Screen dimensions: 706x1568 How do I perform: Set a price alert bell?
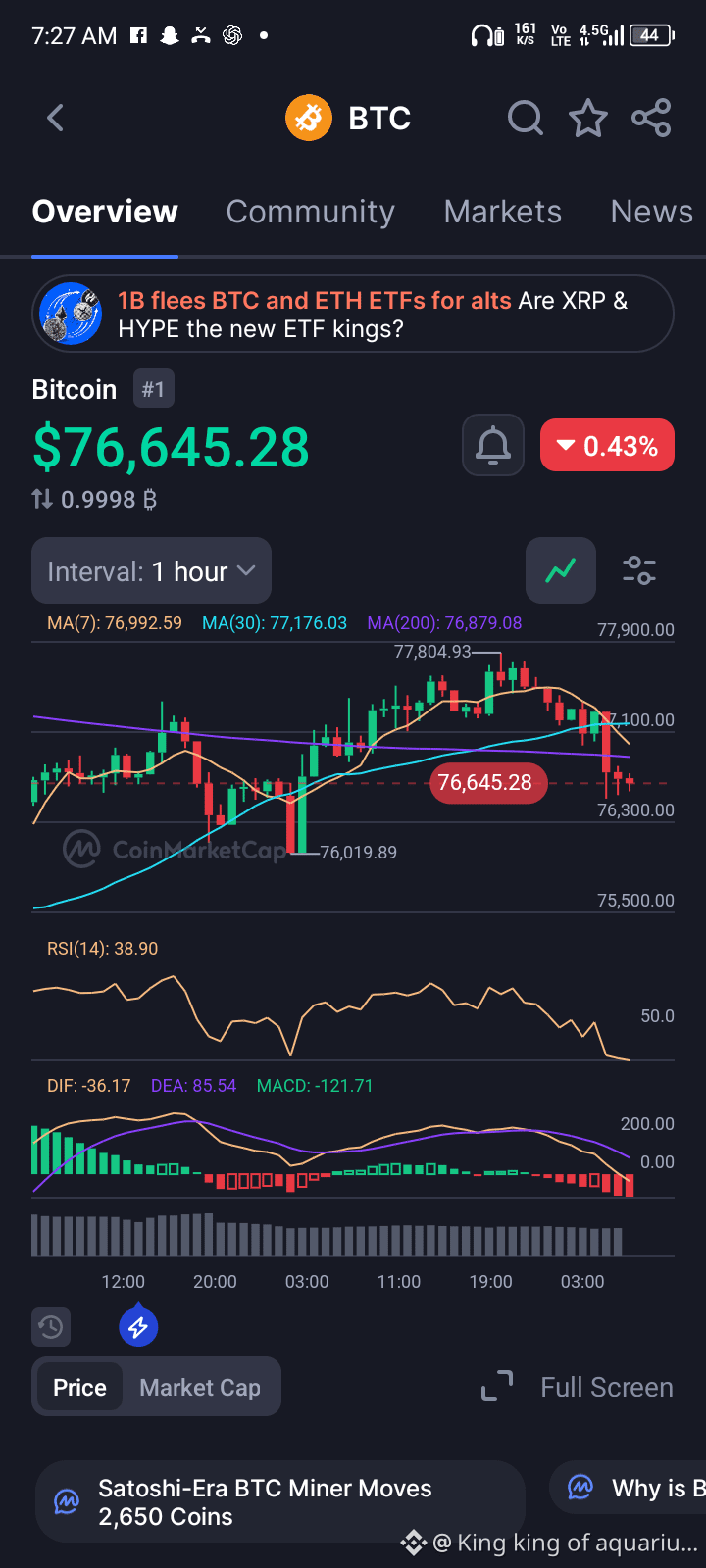[493, 446]
